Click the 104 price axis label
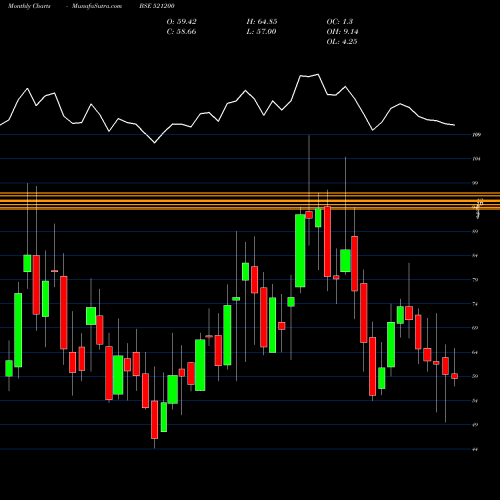 tap(477, 159)
